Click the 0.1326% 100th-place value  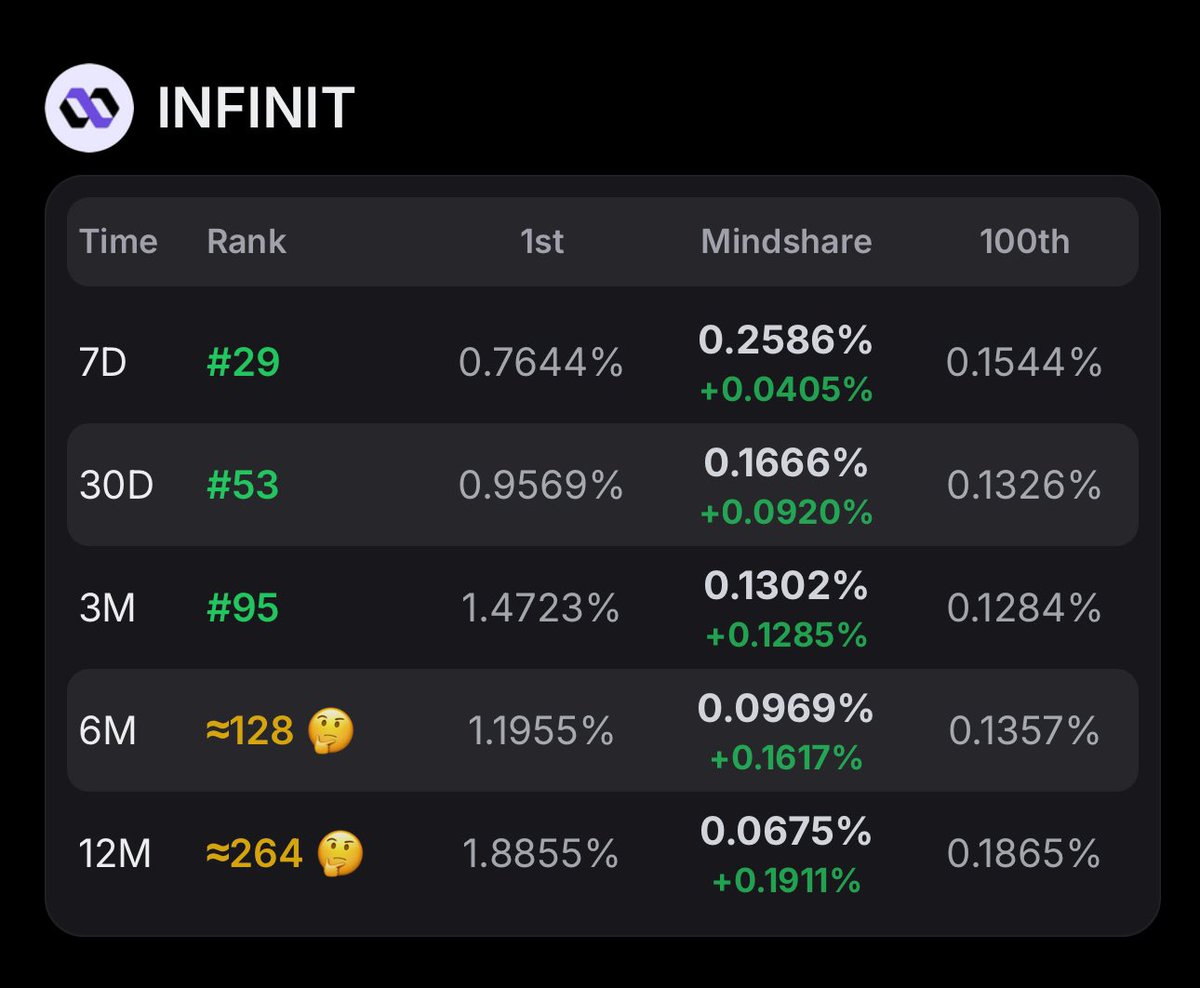coord(1025,485)
